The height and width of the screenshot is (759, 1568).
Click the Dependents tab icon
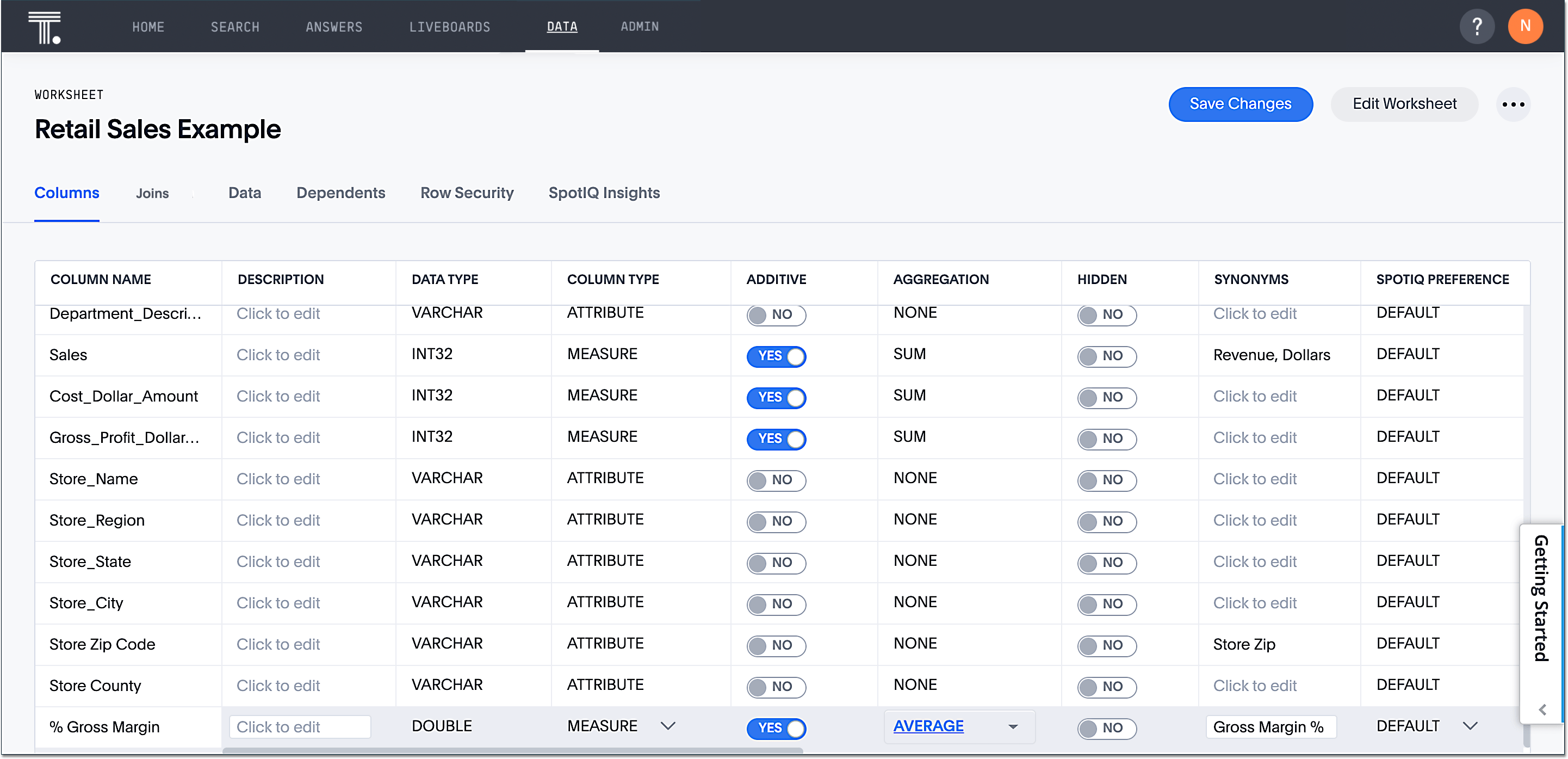click(x=341, y=192)
